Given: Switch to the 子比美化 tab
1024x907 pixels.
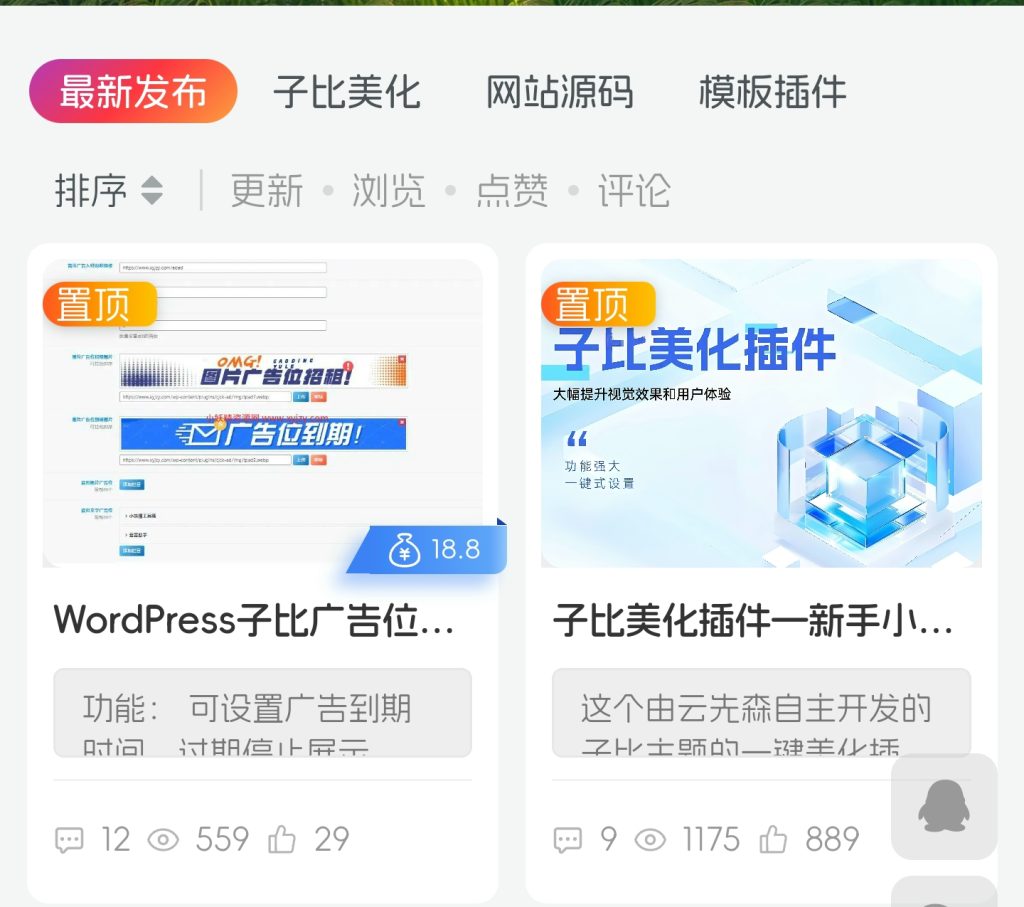Looking at the screenshot, I should (347, 92).
